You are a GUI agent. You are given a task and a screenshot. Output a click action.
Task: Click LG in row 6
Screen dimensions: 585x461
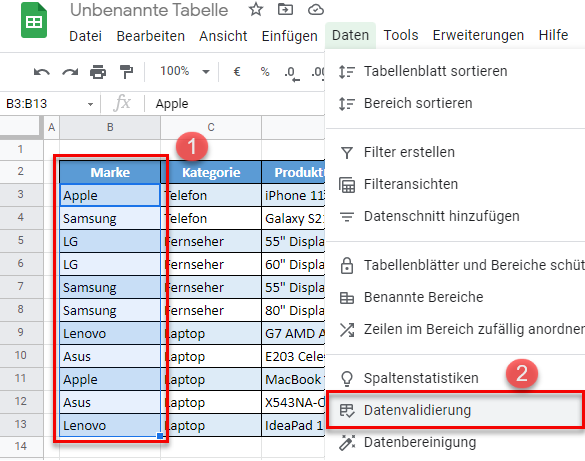(x=110, y=264)
